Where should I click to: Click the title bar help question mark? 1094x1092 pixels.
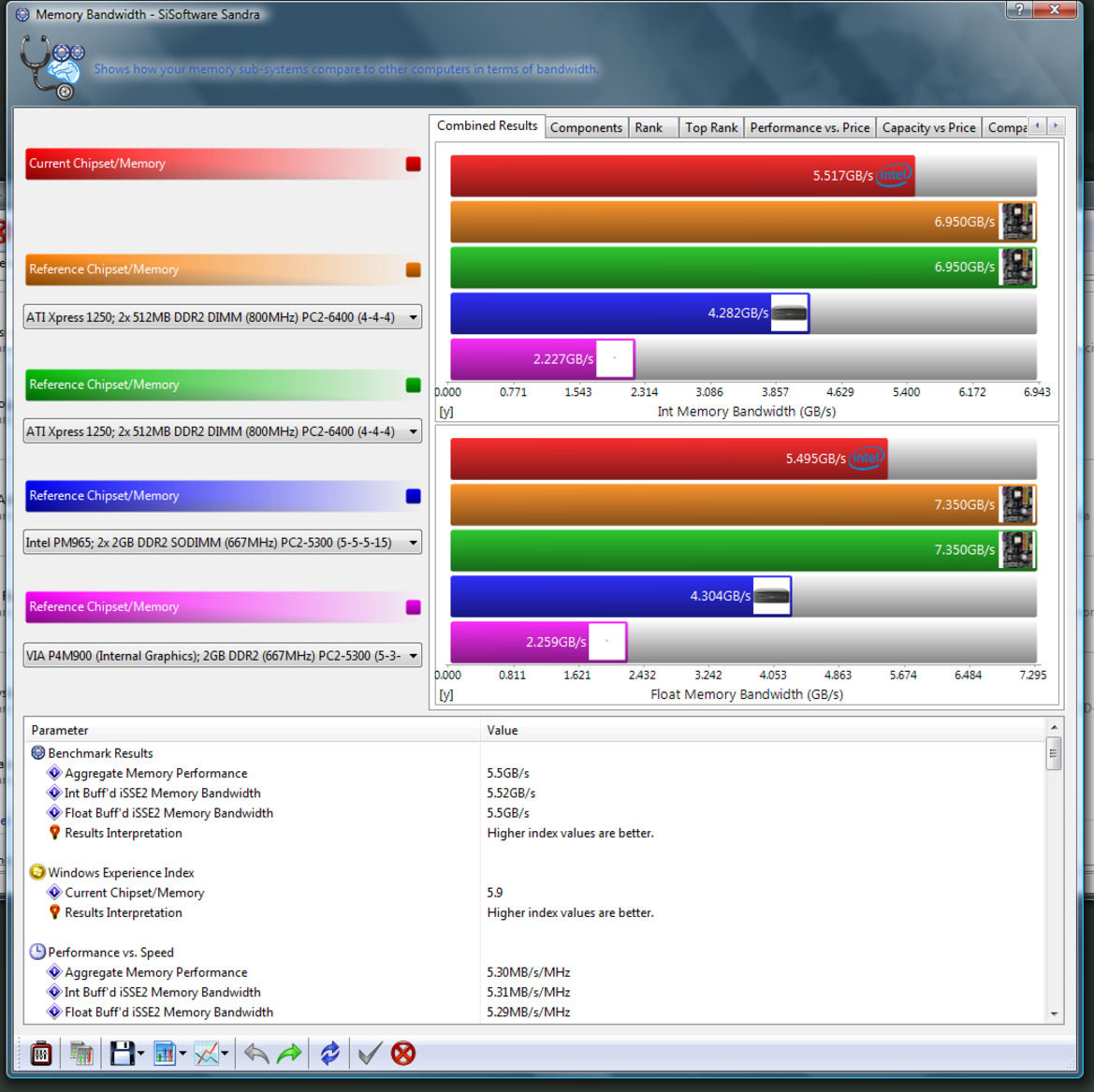[x=1019, y=9]
